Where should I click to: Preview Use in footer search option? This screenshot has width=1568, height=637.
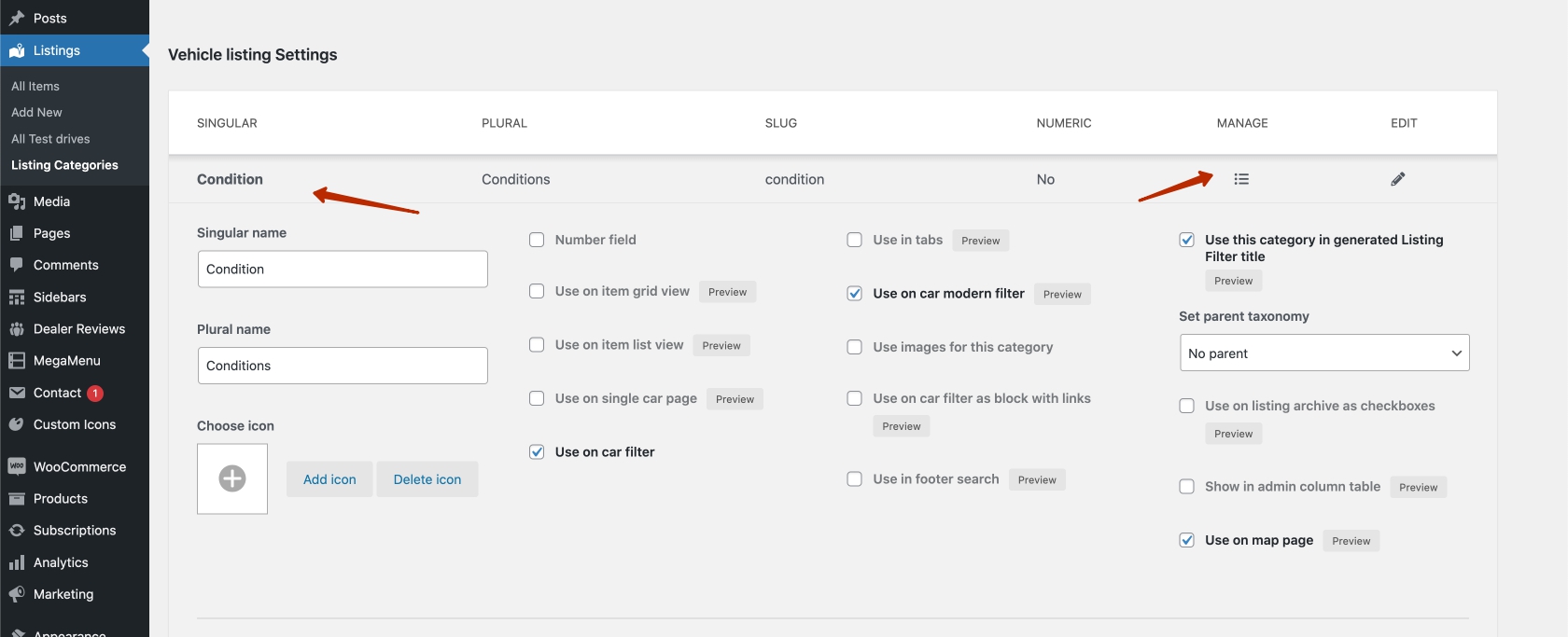(1036, 480)
